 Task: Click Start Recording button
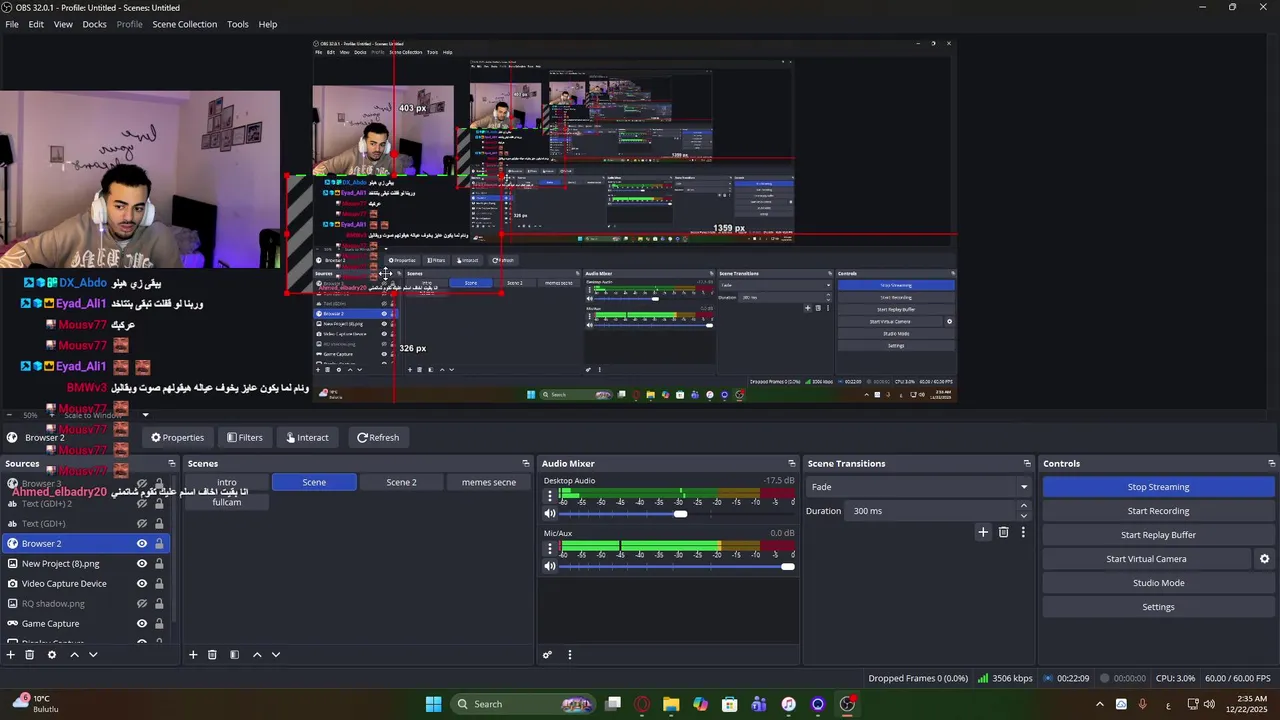click(x=1158, y=511)
